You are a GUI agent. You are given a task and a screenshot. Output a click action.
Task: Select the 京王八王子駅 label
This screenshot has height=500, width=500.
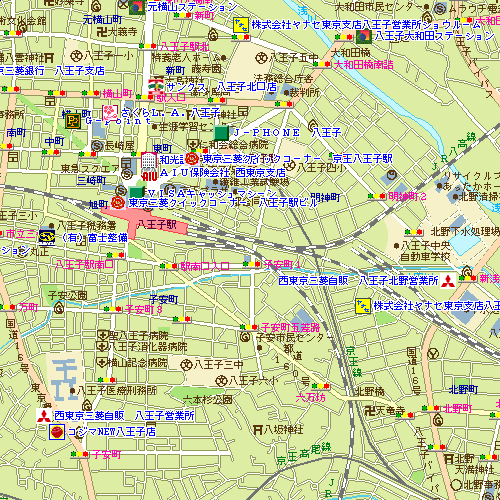[363, 158]
